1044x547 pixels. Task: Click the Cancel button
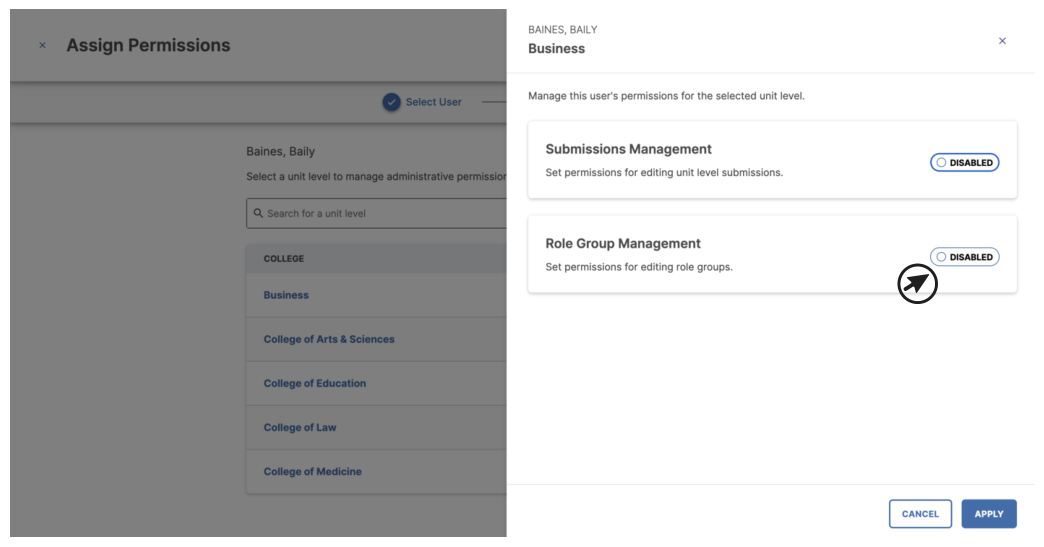point(919,514)
